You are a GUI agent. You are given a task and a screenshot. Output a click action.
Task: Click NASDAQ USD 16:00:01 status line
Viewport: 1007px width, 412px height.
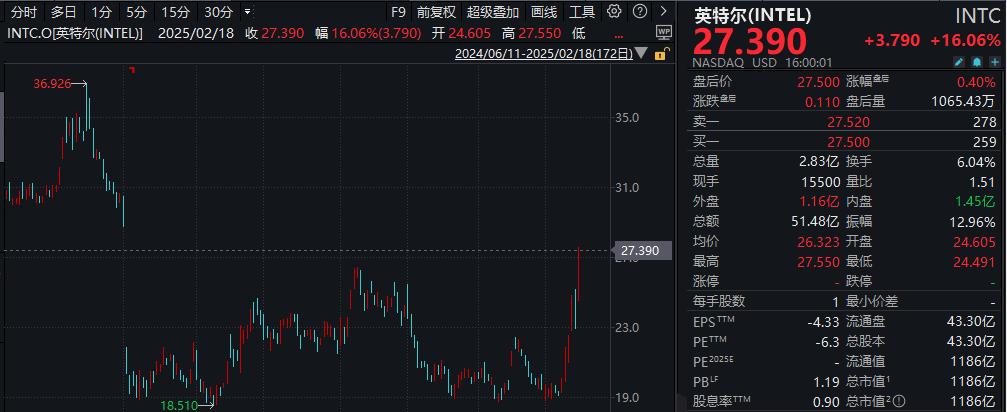click(x=762, y=62)
